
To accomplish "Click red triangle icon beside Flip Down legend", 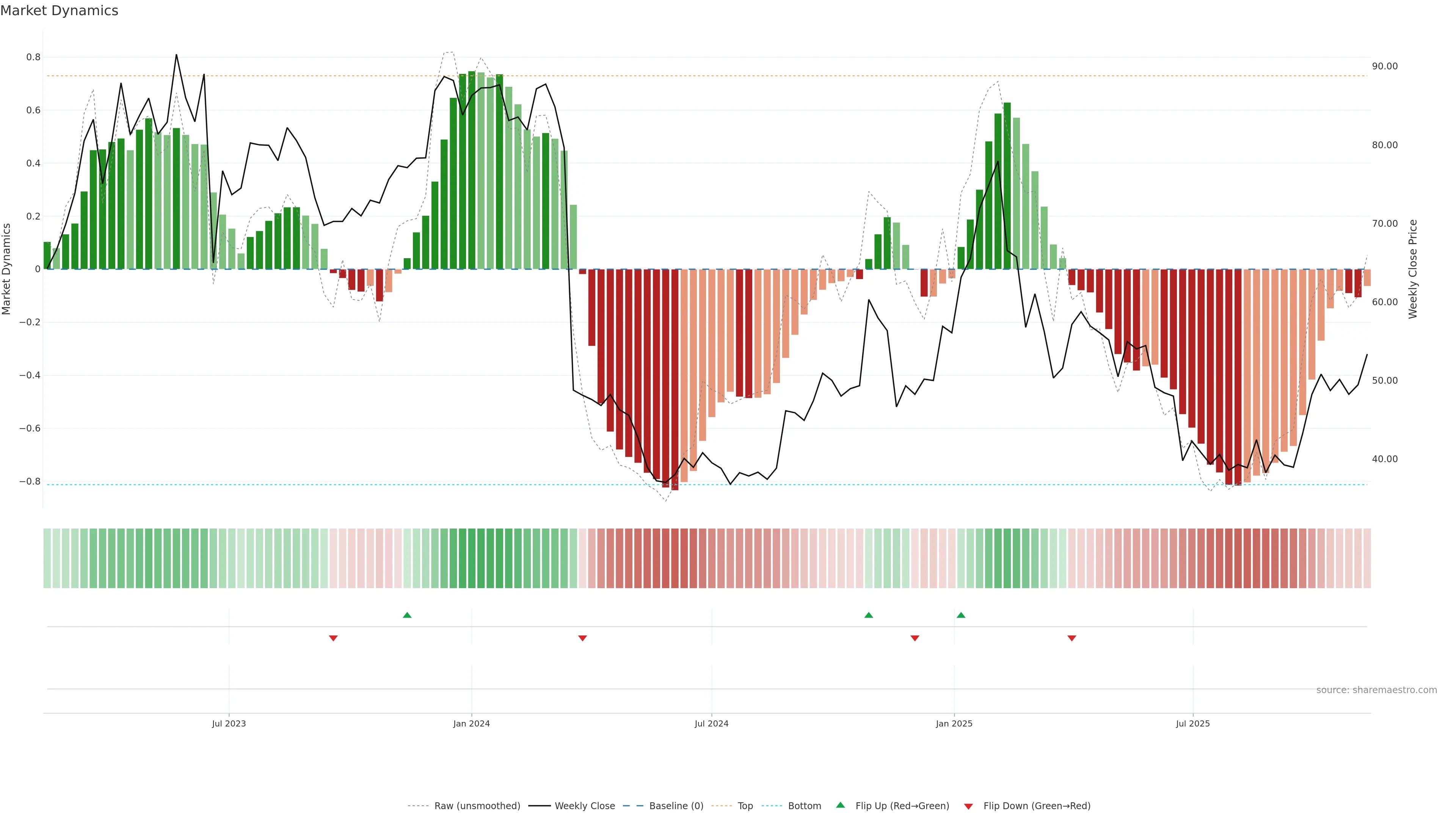I will 968,806.
